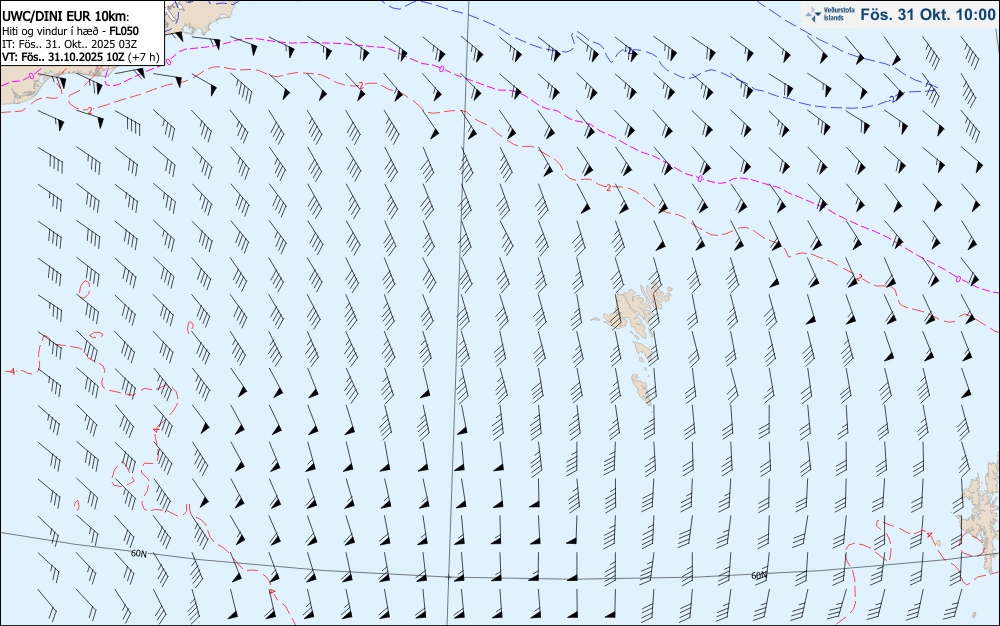Click the IT: Fös.. 31. Okt.. 2025 03Z line
Screen dimensions: 1000x626
70,44
